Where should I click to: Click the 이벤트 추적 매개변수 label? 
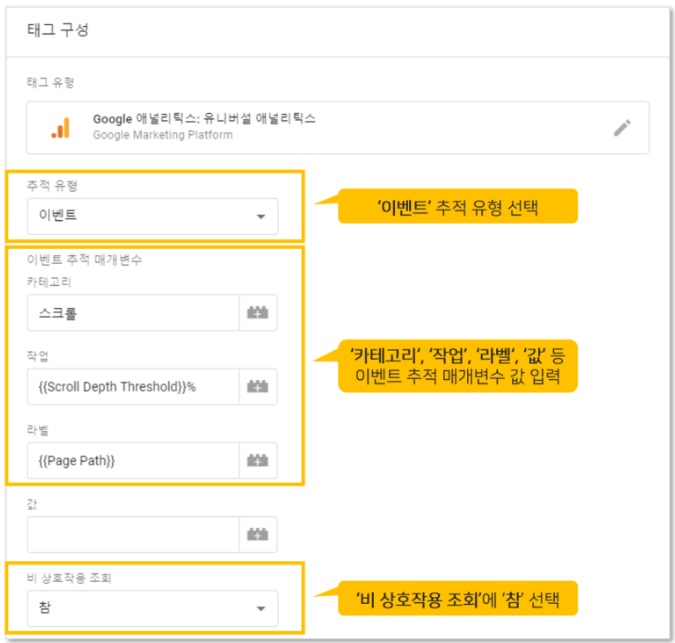[x=84, y=260]
